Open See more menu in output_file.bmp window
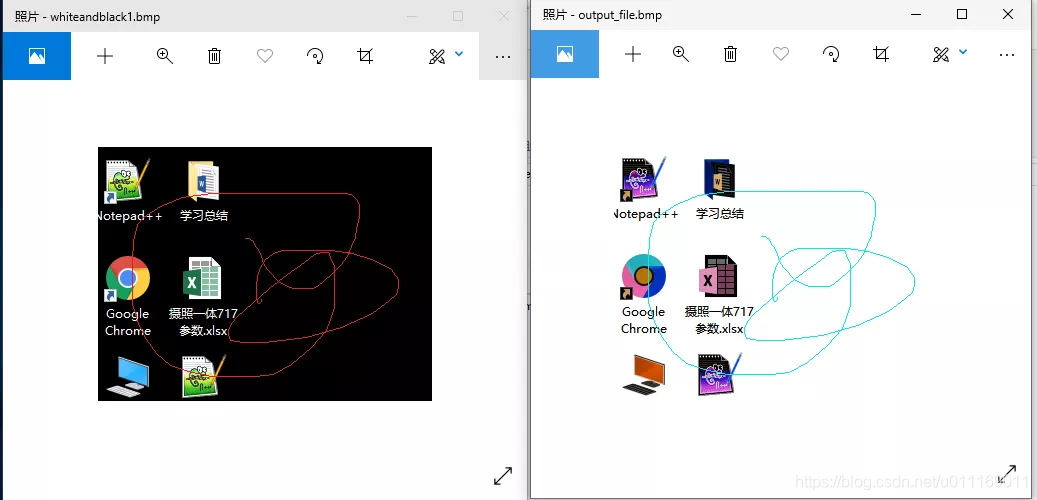1037x500 pixels. 1007,55
